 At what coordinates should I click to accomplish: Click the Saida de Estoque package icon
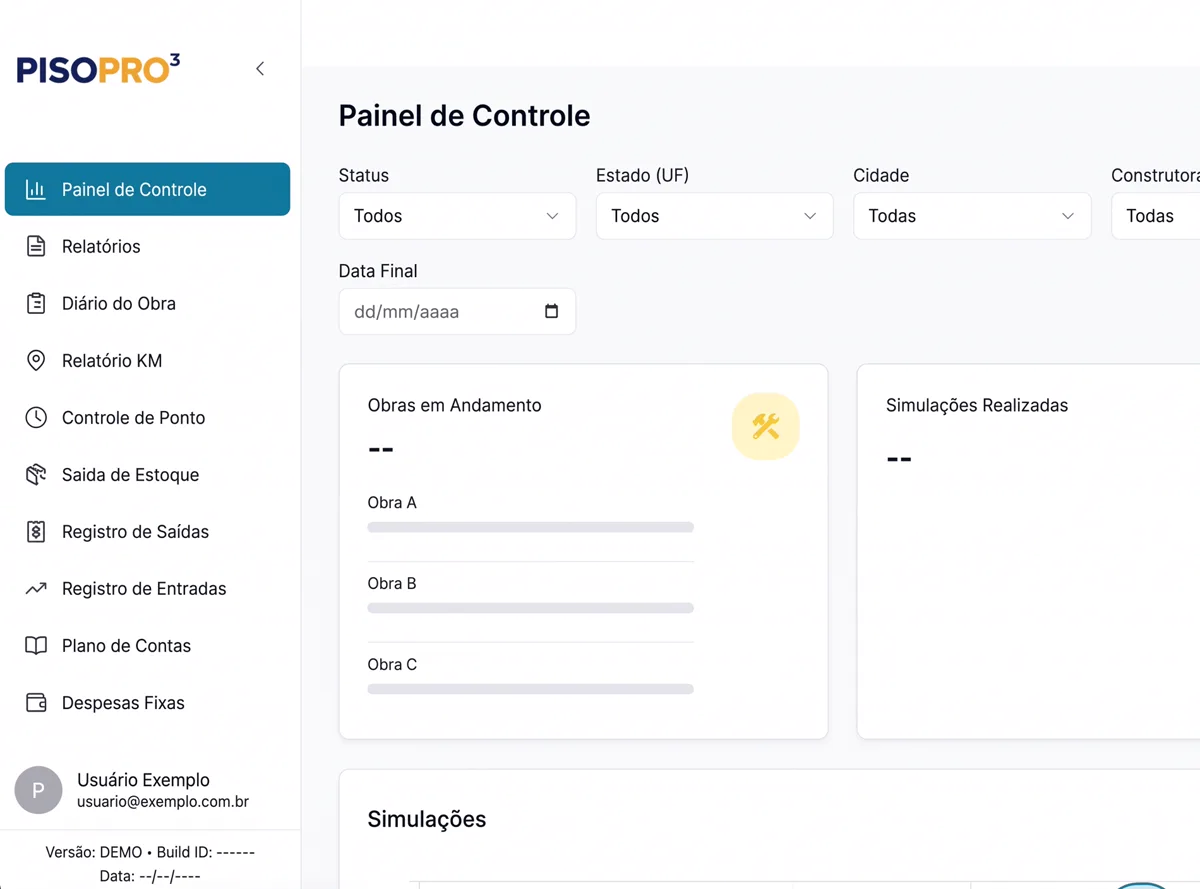pos(36,474)
